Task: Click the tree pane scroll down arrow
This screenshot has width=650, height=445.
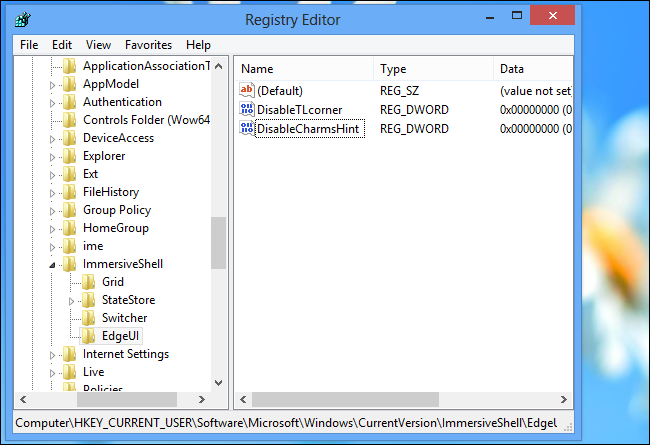Action: [218, 383]
